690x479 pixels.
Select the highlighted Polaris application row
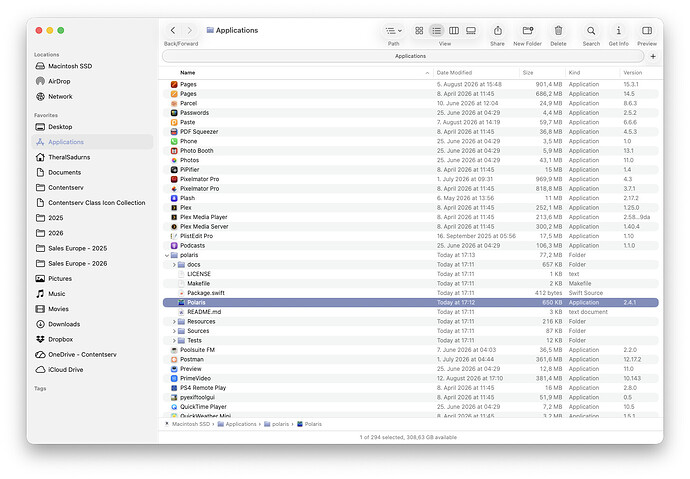point(411,303)
